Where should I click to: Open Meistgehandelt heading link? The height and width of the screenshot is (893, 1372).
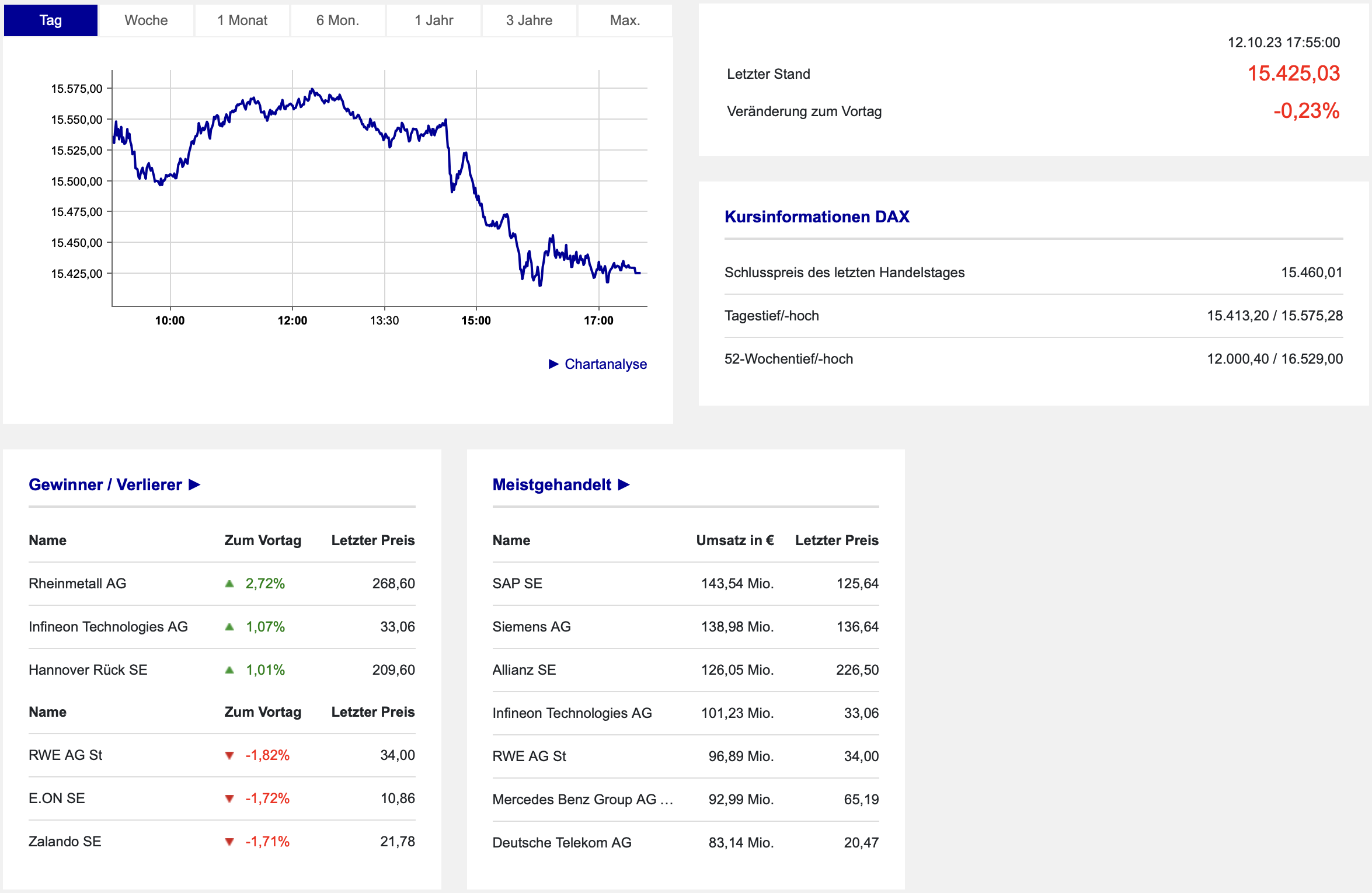(552, 485)
